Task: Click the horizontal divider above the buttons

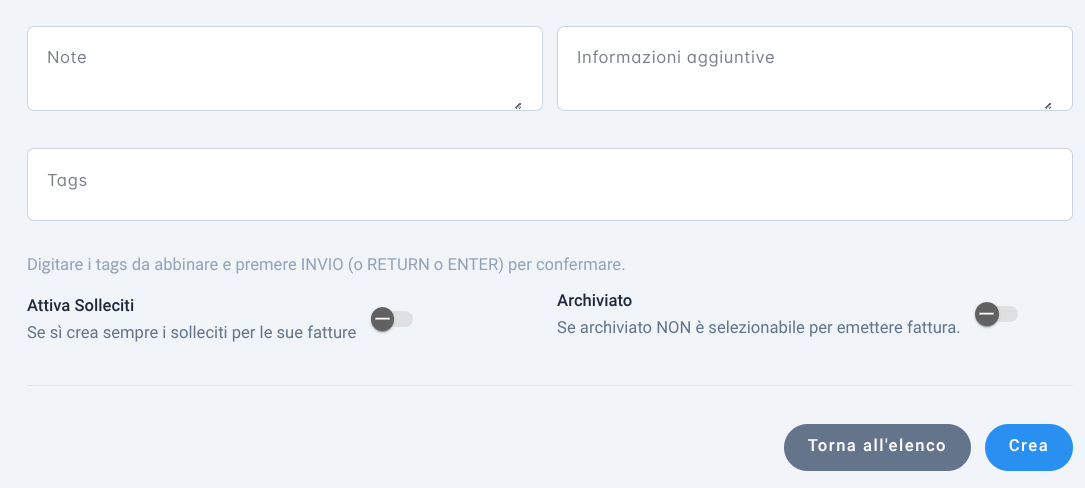Action: (x=549, y=386)
